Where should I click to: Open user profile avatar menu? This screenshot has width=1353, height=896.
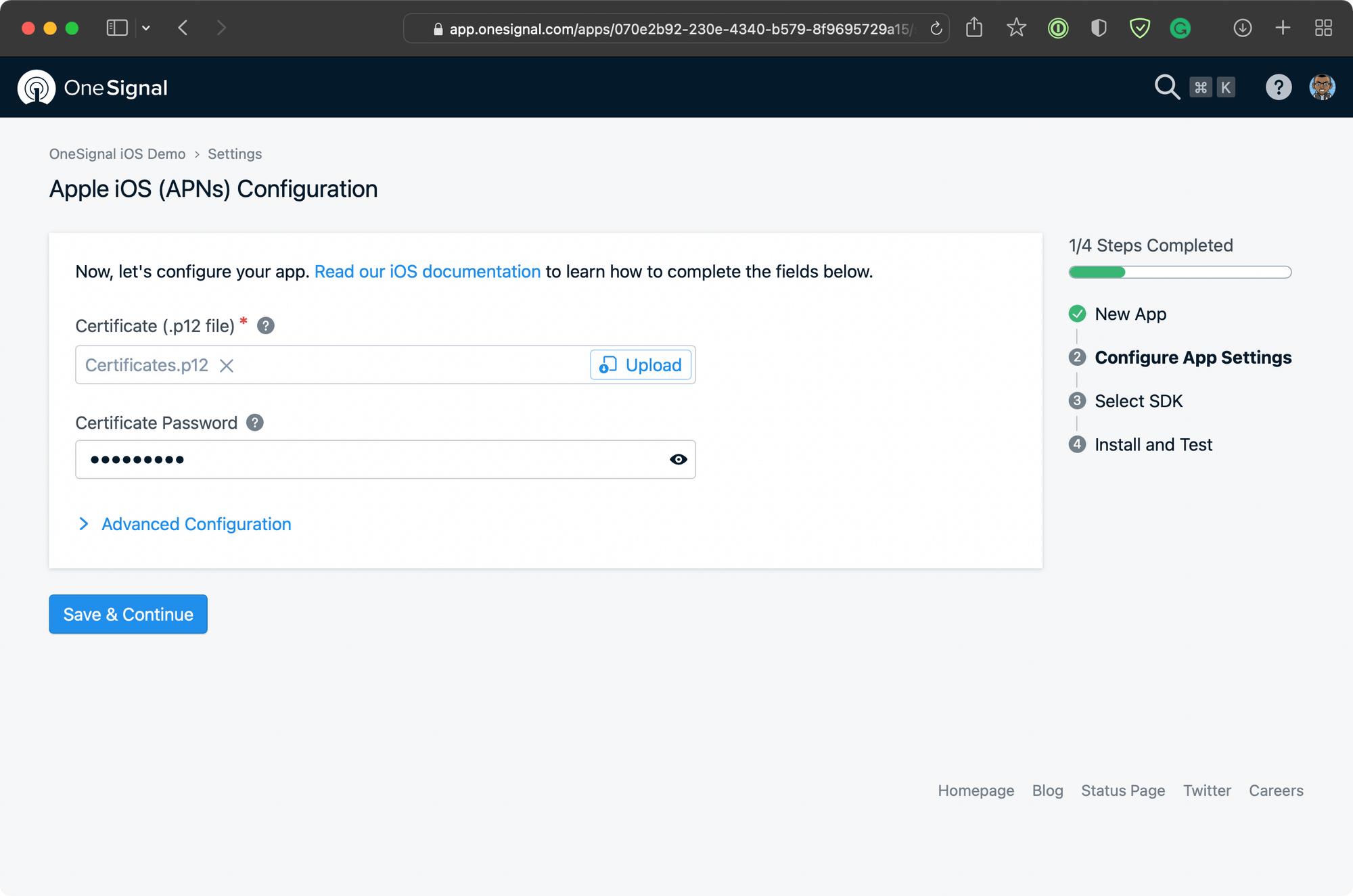pyautogui.click(x=1322, y=87)
